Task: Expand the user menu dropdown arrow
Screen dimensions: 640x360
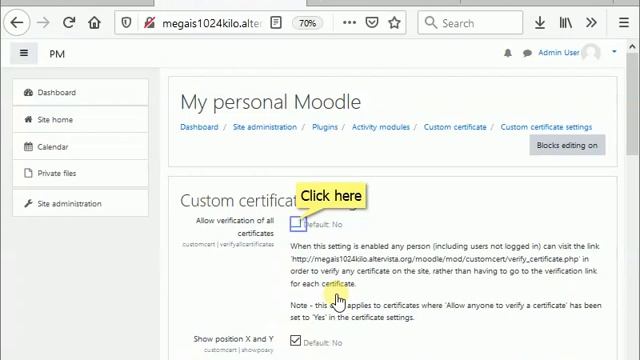Action: click(614, 52)
